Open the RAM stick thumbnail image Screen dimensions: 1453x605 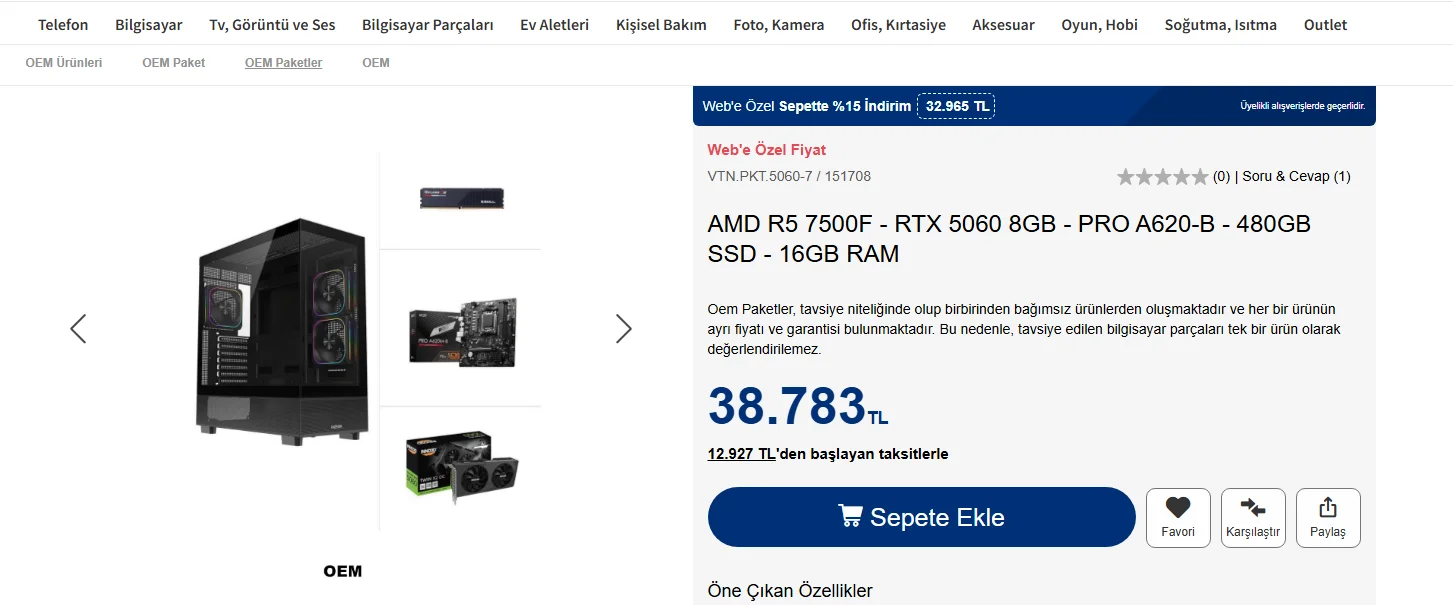pyautogui.click(x=461, y=198)
